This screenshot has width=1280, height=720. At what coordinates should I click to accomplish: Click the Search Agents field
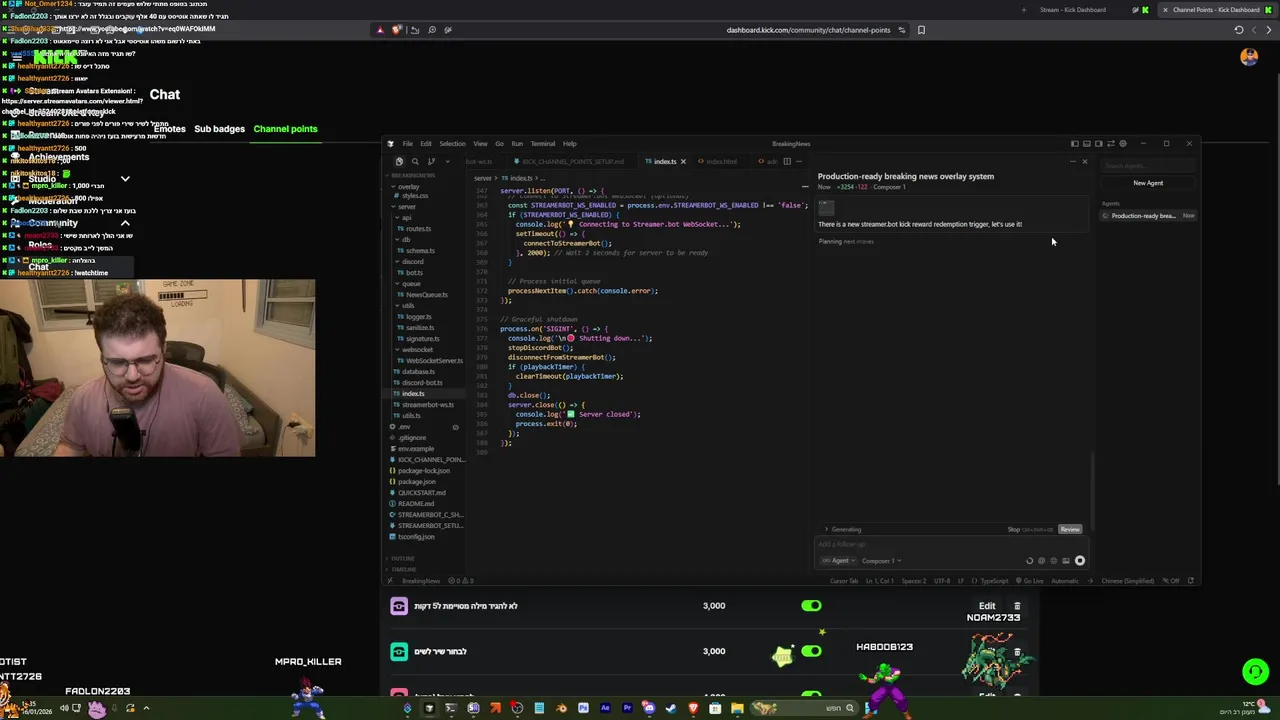pos(1148,166)
